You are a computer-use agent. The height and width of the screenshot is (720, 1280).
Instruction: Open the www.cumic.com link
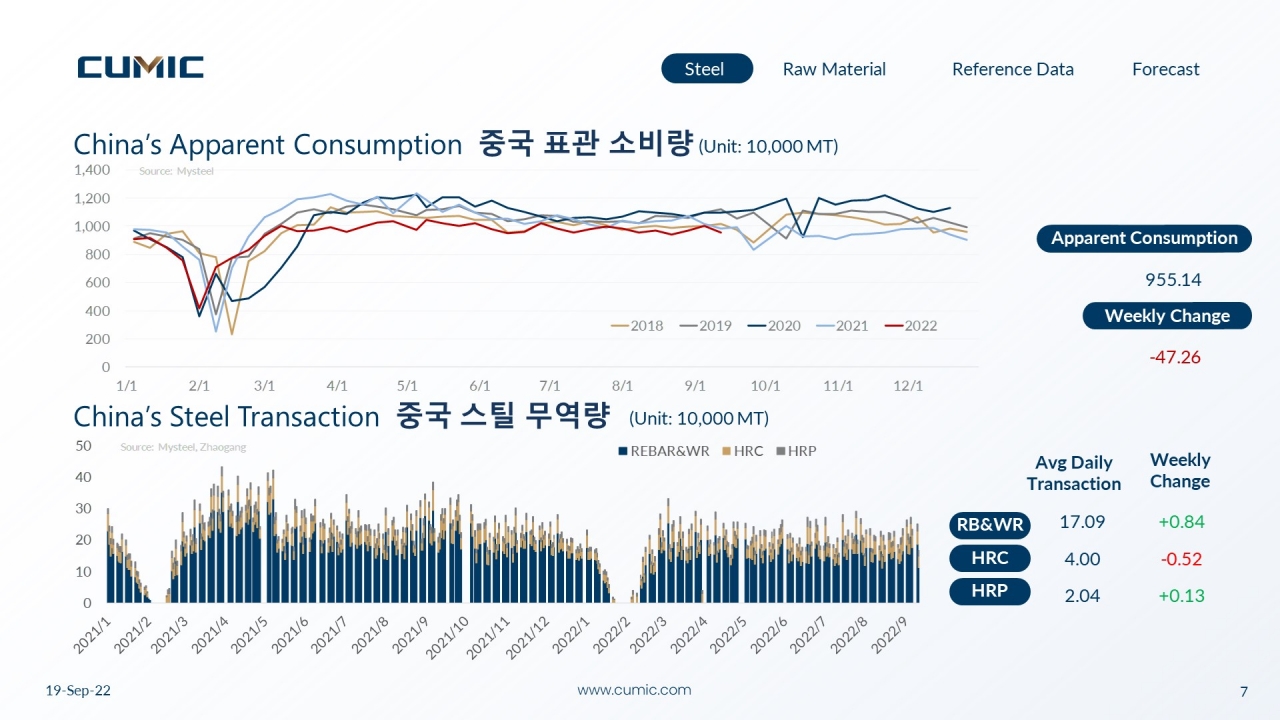coord(634,690)
